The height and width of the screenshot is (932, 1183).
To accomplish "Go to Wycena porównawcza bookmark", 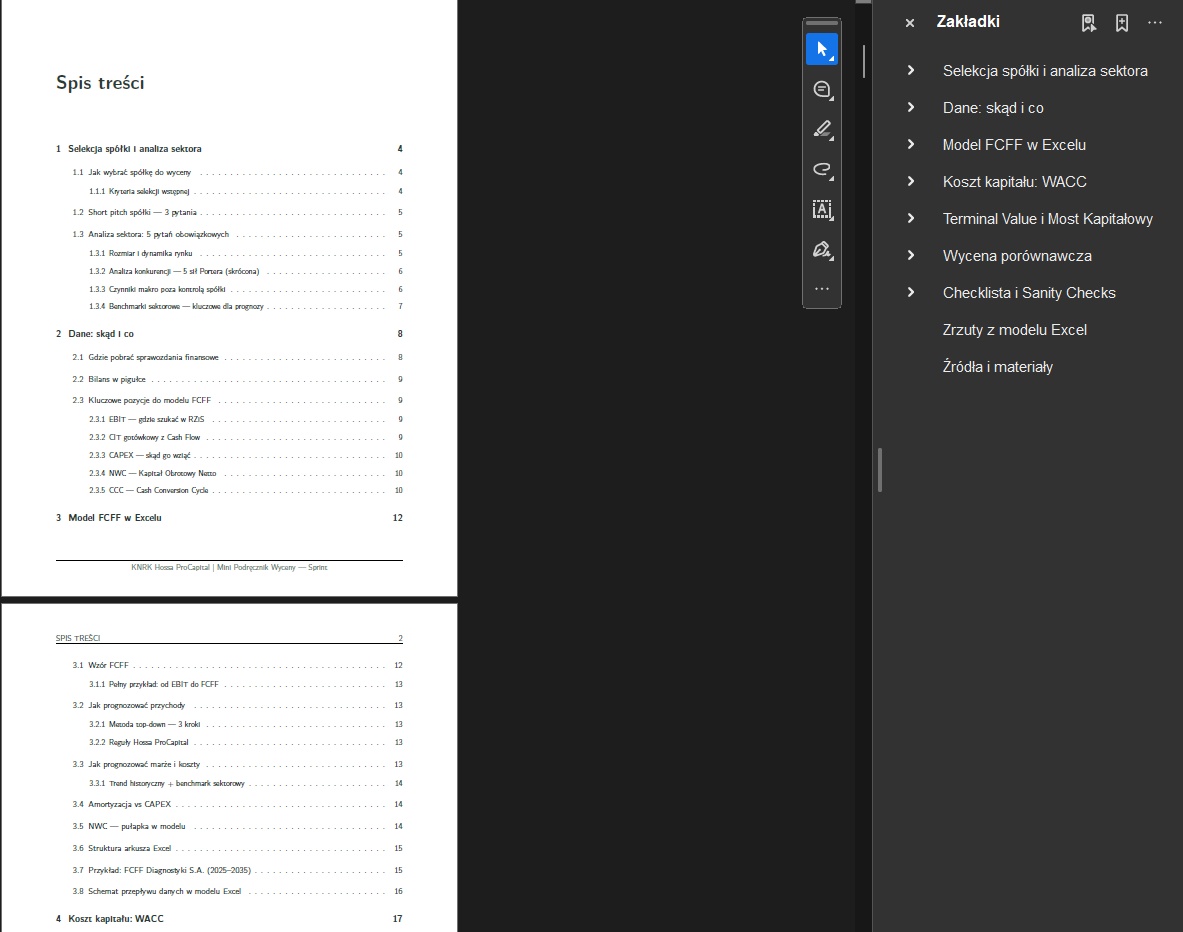I will pyautogui.click(x=1017, y=256).
